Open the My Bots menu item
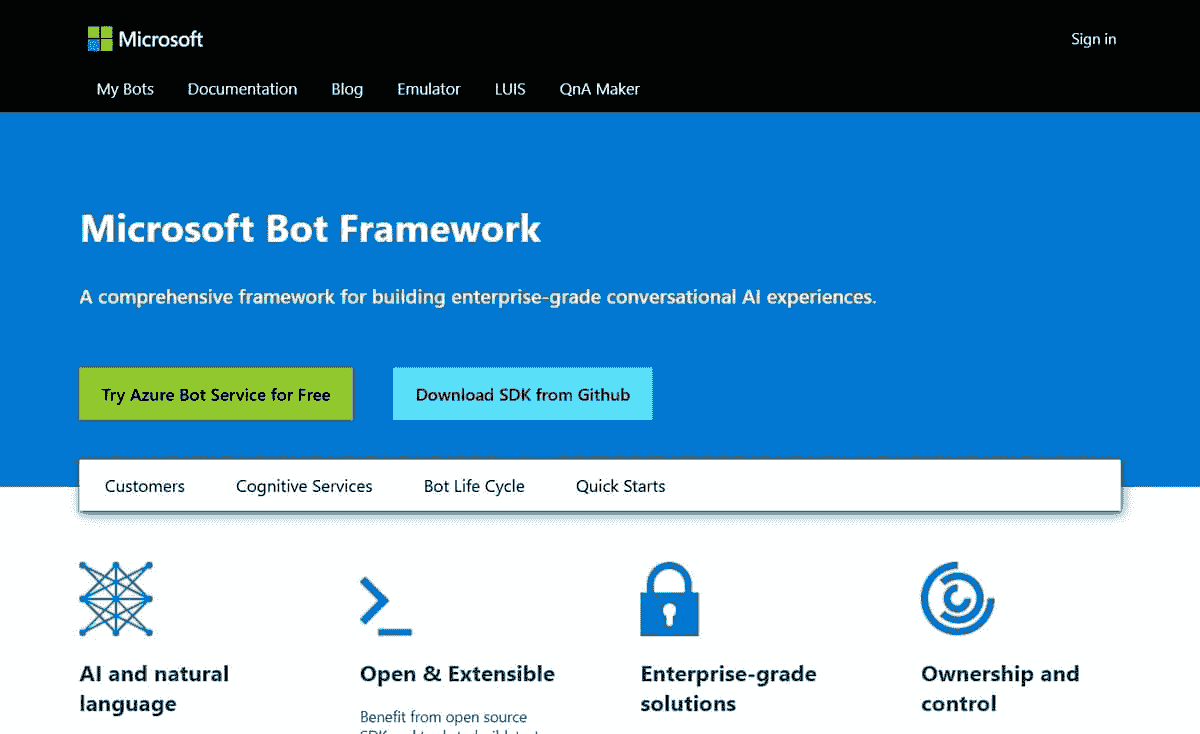1200x734 pixels. (125, 89)
